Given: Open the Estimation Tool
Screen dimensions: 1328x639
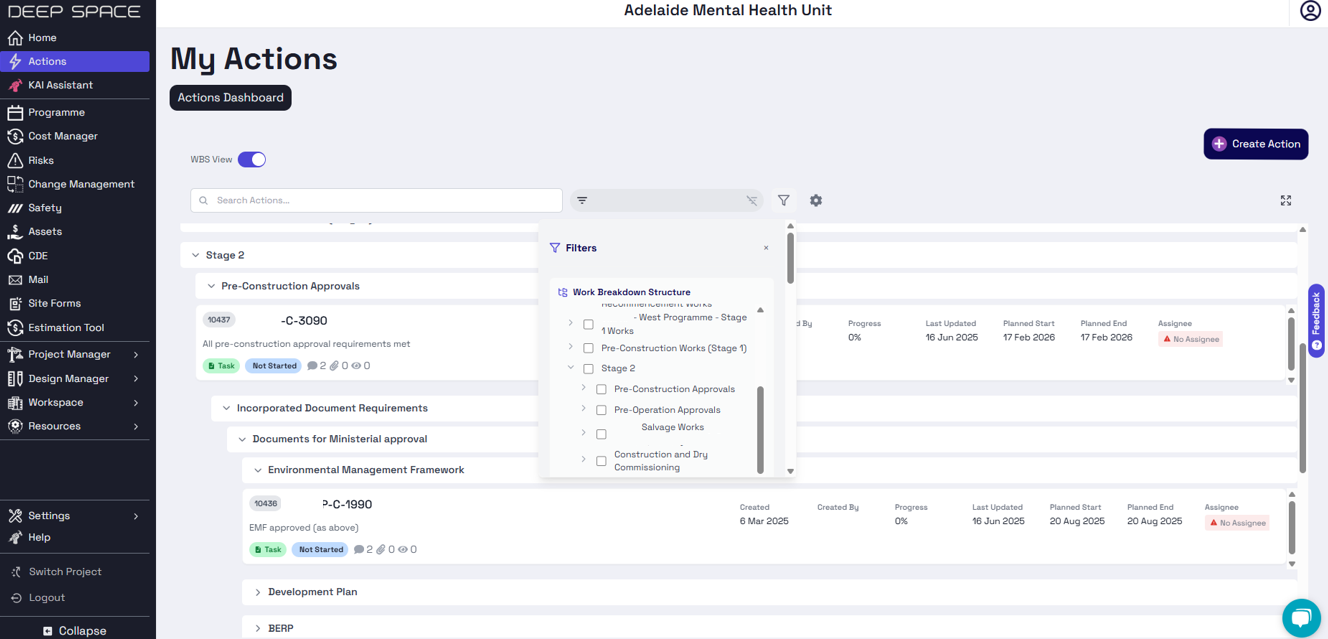Looking at the screenshot, I should coord(66,328).
